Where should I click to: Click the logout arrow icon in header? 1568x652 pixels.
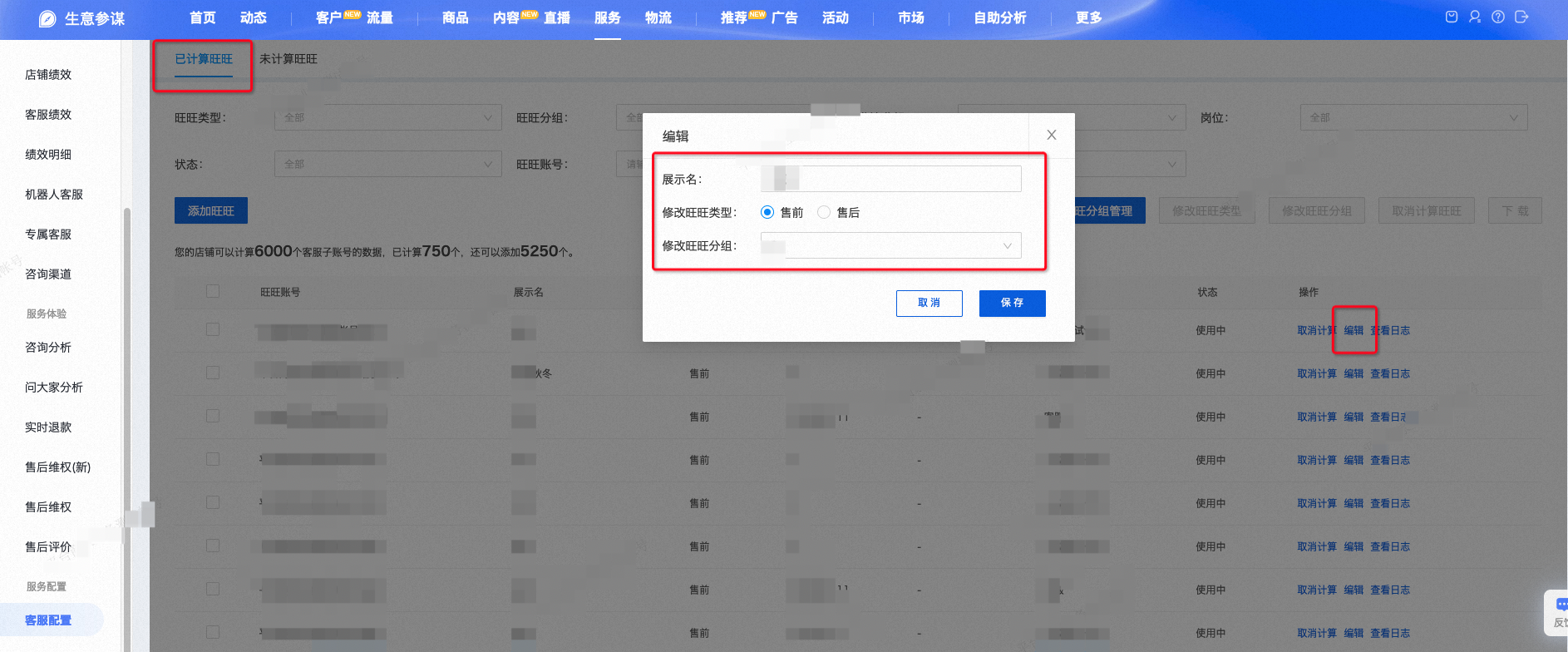[1521, 17]
